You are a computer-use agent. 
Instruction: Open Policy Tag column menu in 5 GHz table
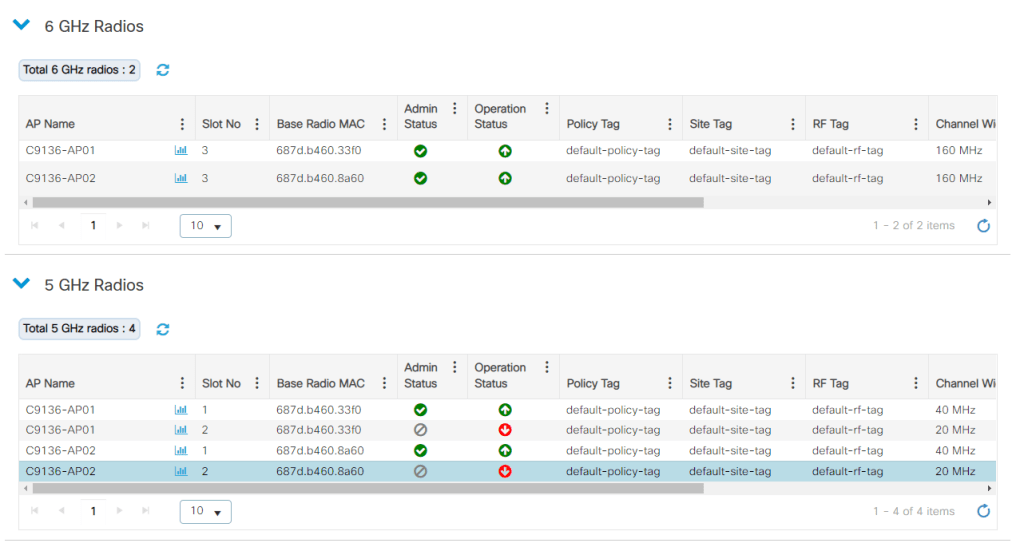670,383
